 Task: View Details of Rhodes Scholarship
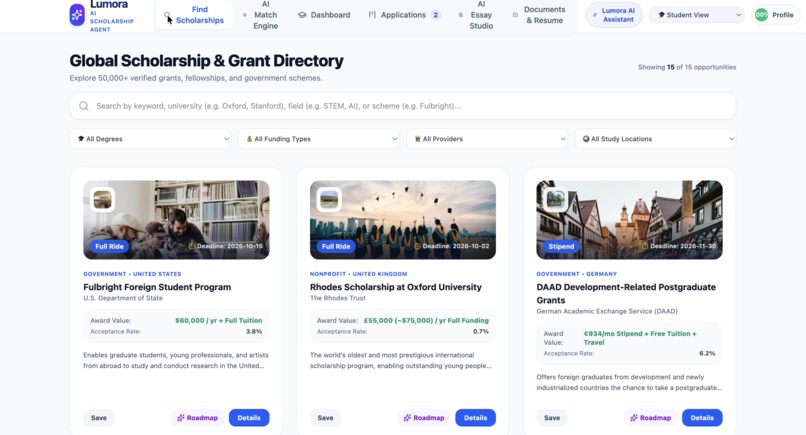click(x=475, y=418)
